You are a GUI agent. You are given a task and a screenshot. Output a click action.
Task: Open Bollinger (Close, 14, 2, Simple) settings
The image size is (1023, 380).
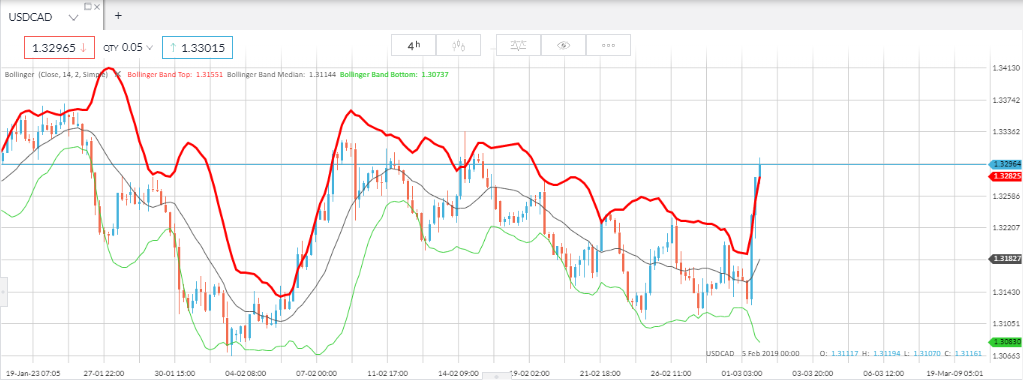(x=56, y=74)
